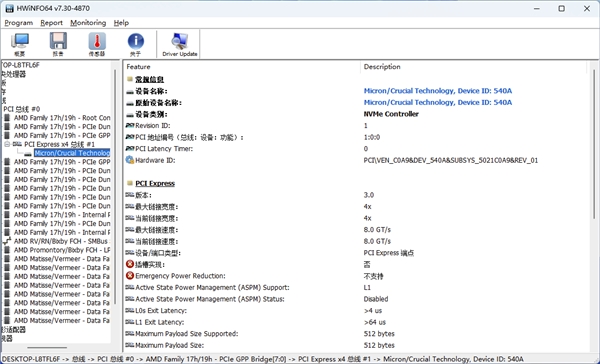
Task: Click the Disabled ASPM status value
Action: (x=376, y=299)
